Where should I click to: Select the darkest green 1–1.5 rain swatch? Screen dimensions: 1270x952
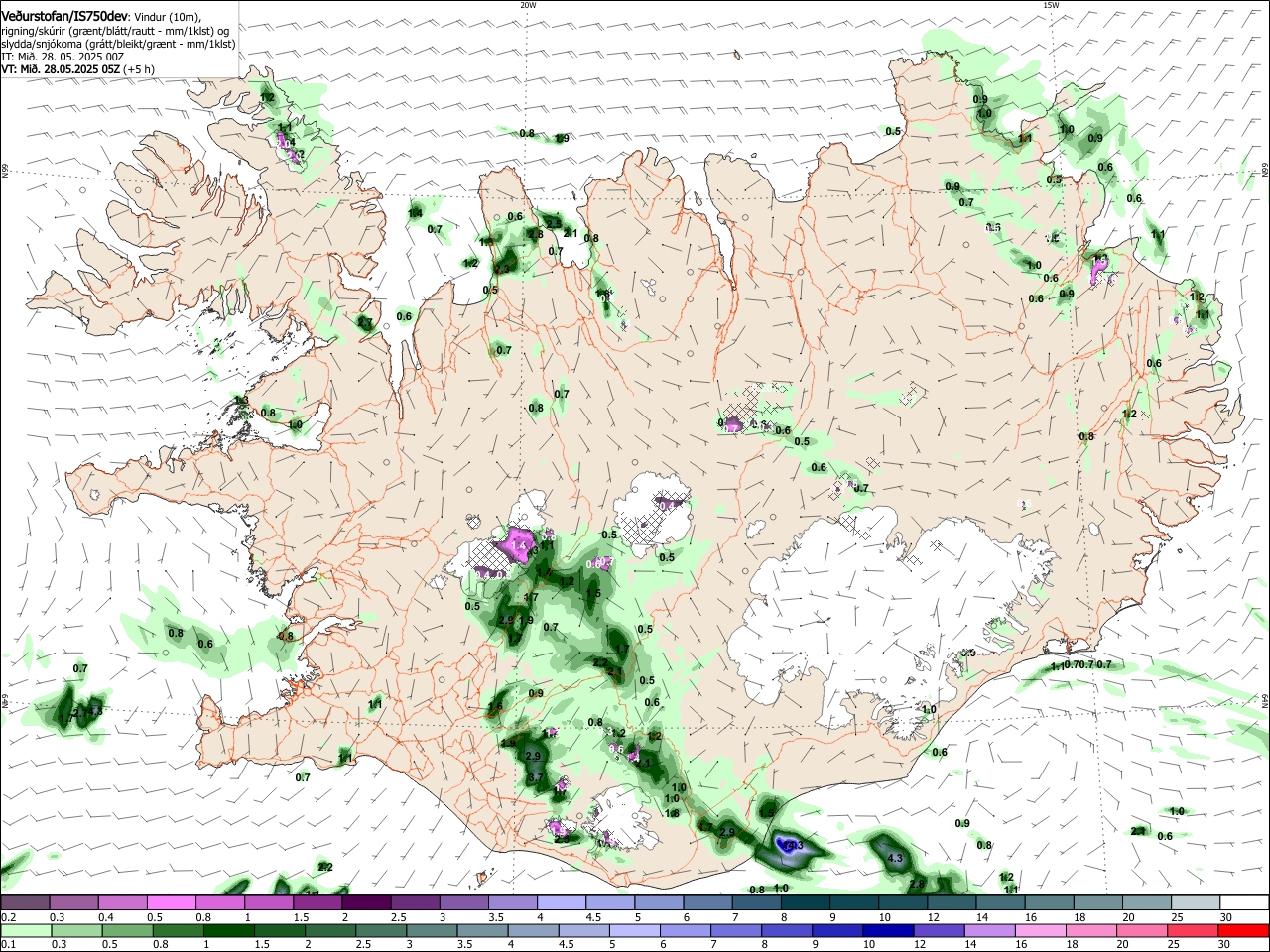pos(229,930)
